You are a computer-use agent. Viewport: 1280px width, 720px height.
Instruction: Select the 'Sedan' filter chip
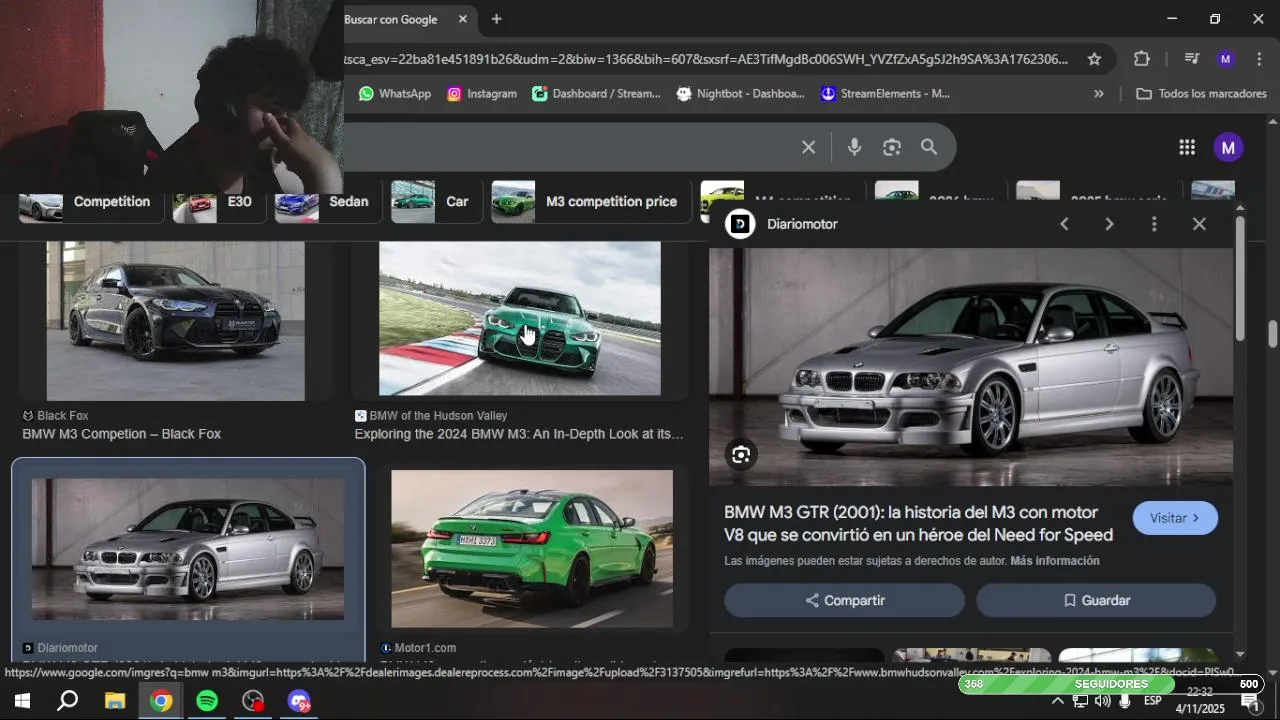pyautogui.click(x=326, y=201)
